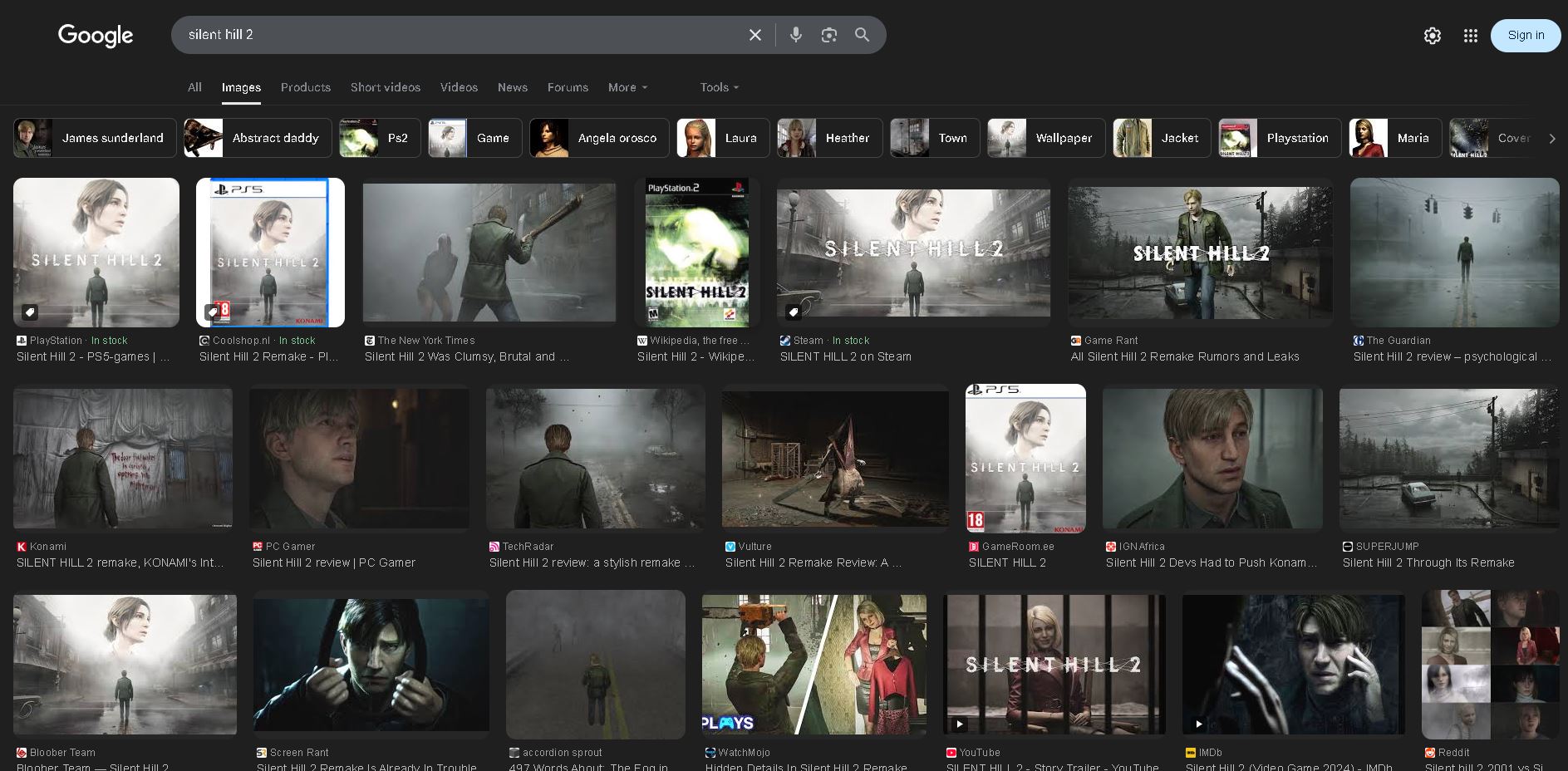Viewport: 1568px width, 771px height.
Task: Open 'All Silent Hill 2 Remake Rumors and Leaks'
Action: 1185,356
